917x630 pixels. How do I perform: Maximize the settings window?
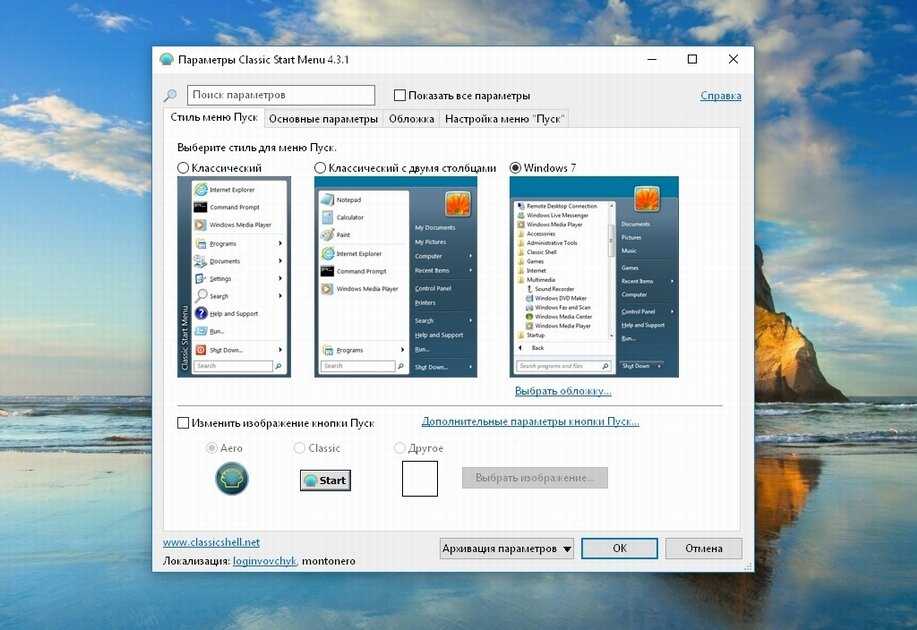(692, 59)
